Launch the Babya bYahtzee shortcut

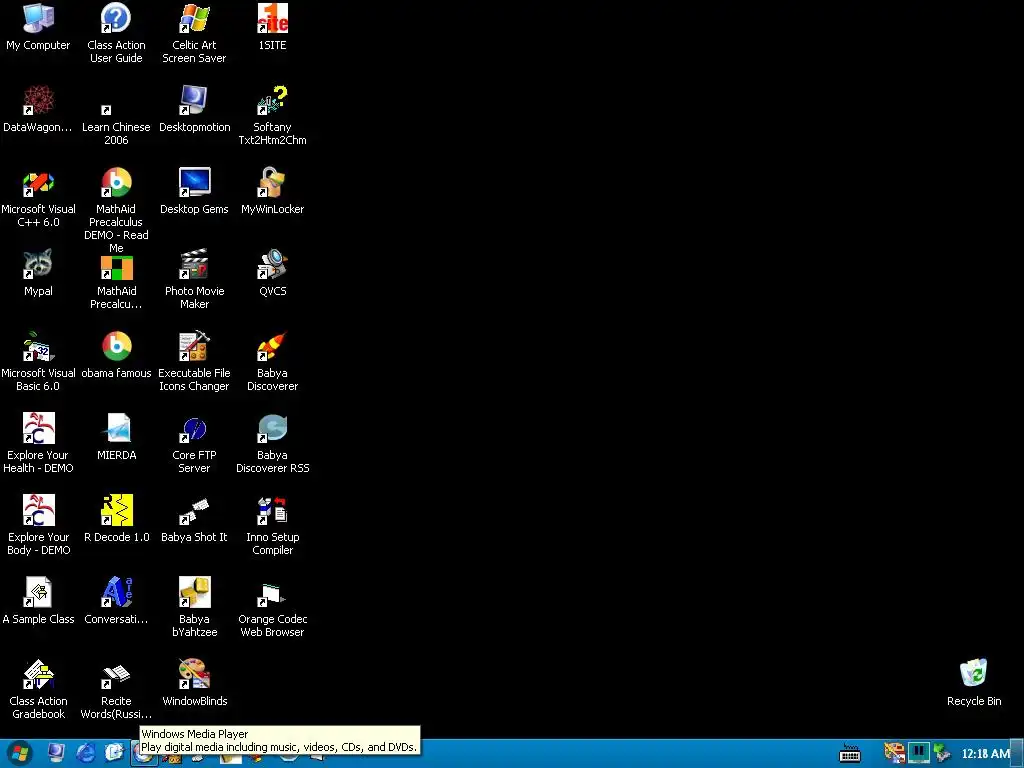(x=194, y=592)
